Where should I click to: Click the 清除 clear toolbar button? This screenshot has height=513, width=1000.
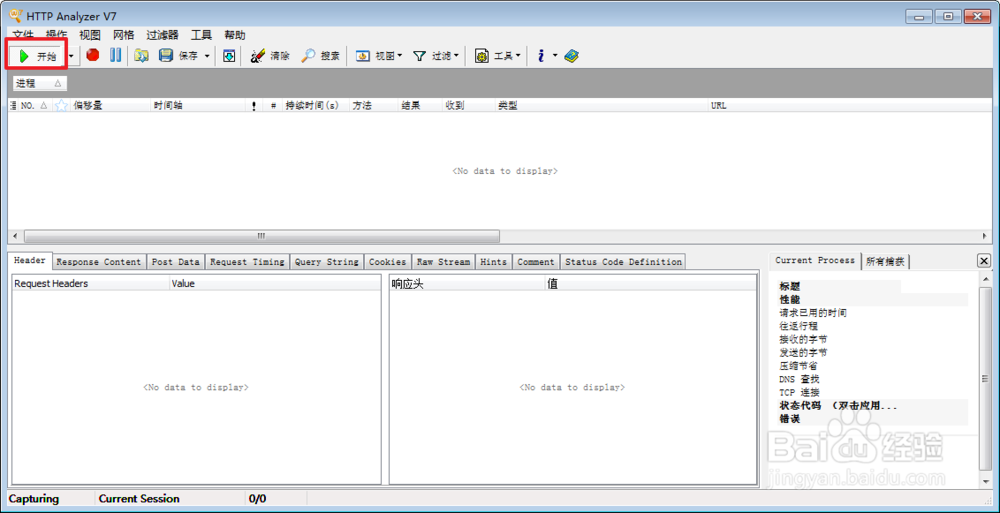pyautogui.click(x=270, y=56)
